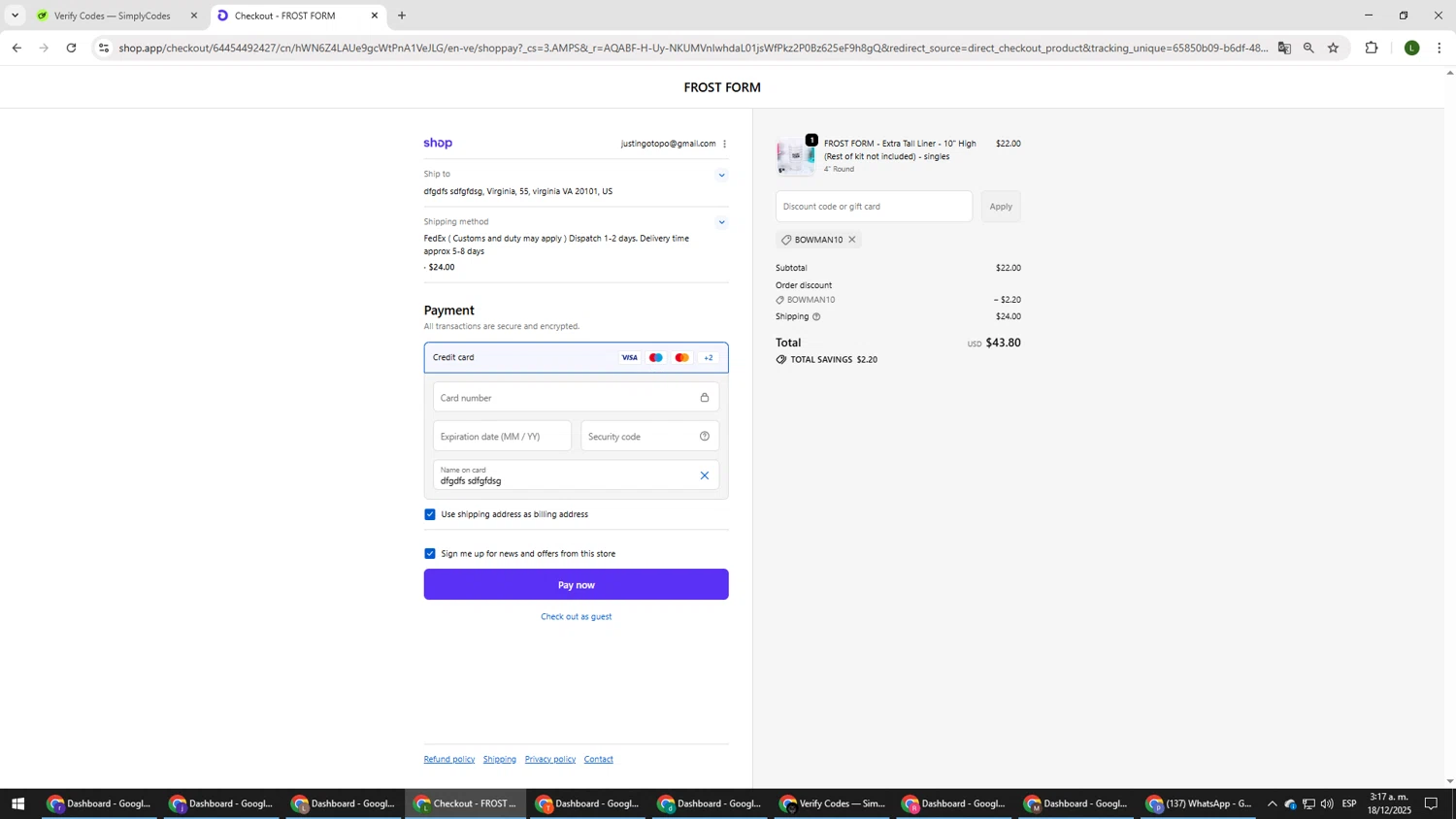Open the ESP language indicator
Viewport: 1456px width, 819px height.
[1349, 803]
